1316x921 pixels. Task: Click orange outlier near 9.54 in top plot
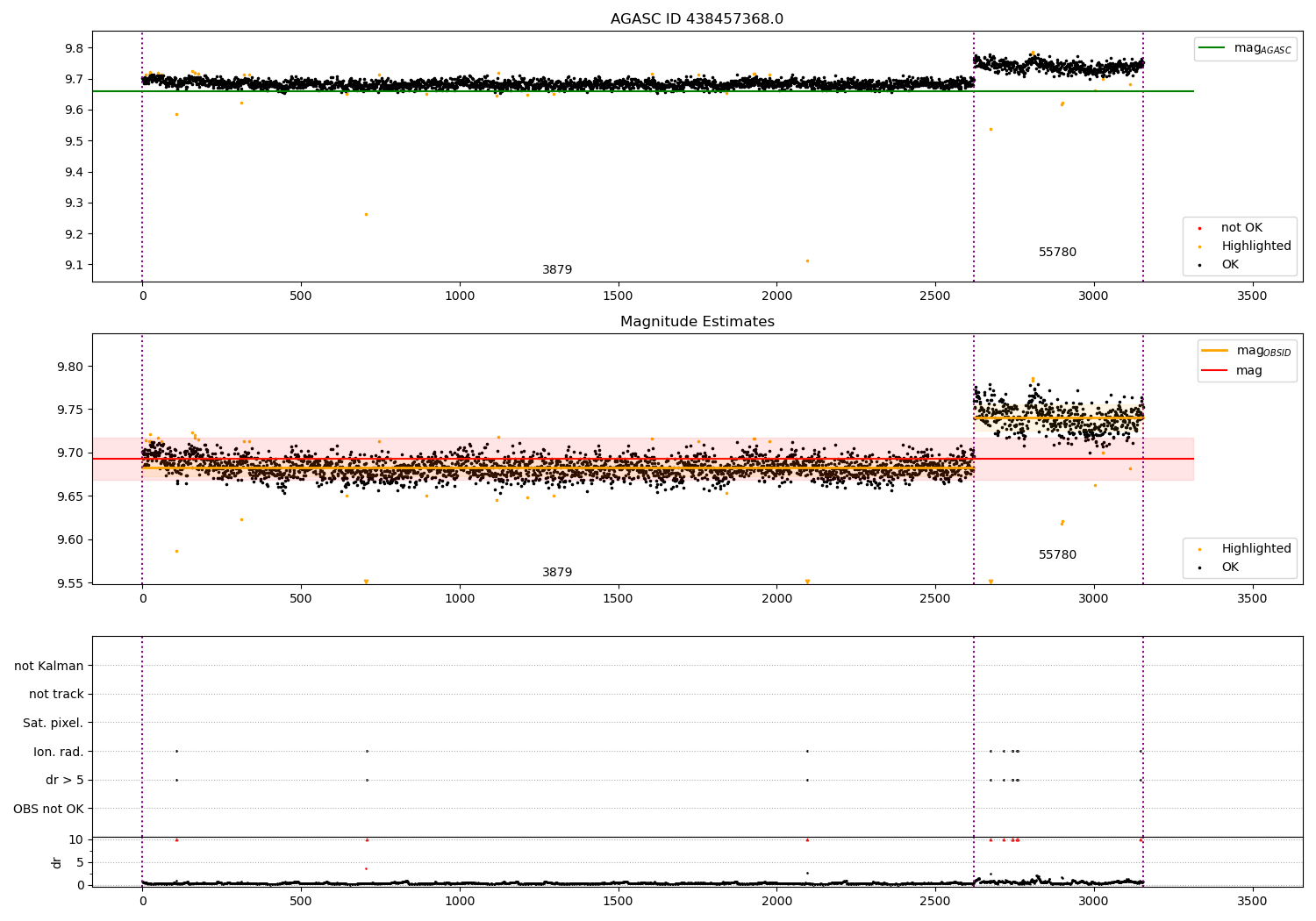point(991,129)
